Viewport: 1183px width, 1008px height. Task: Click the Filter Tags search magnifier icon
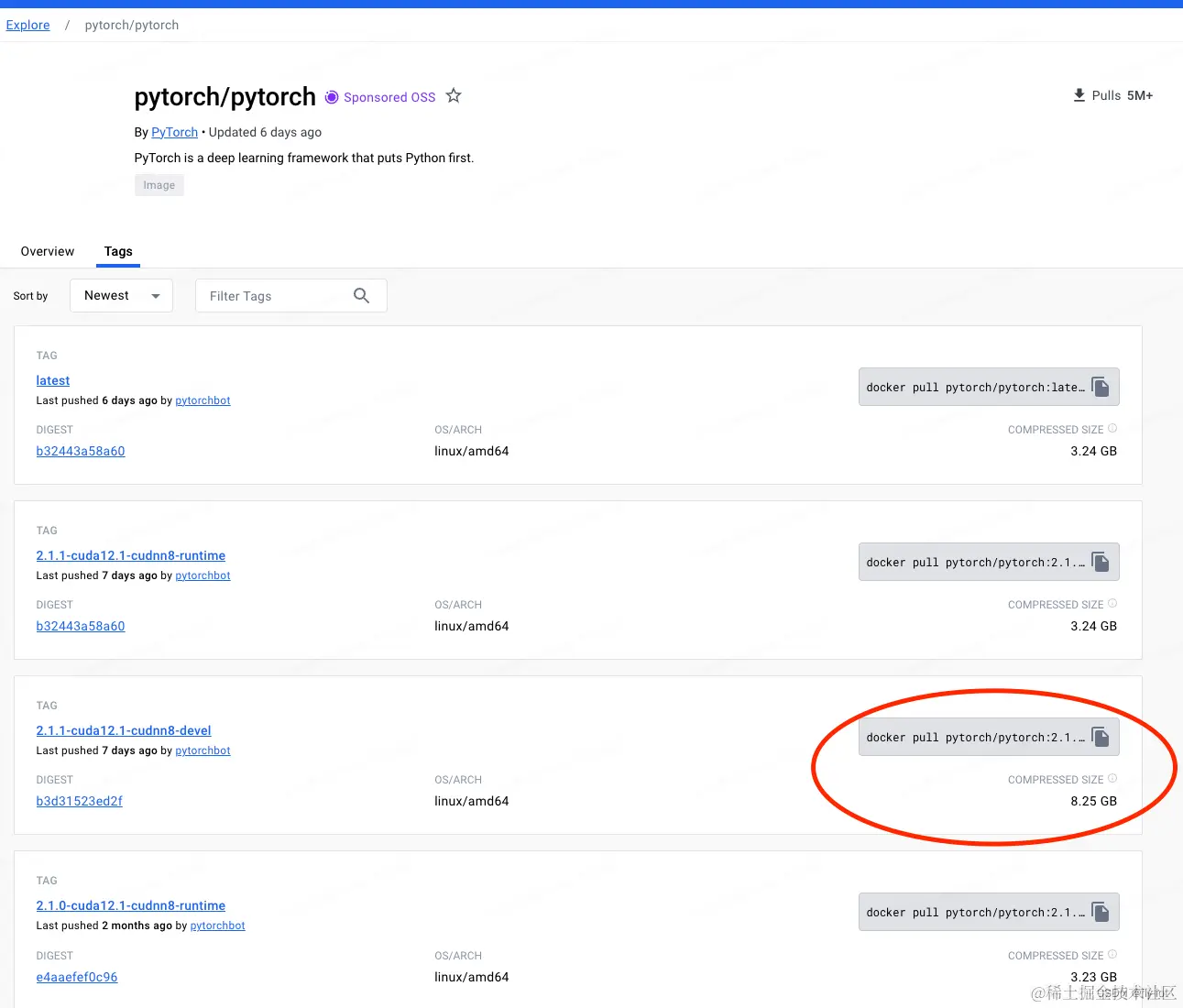point(361,295)
